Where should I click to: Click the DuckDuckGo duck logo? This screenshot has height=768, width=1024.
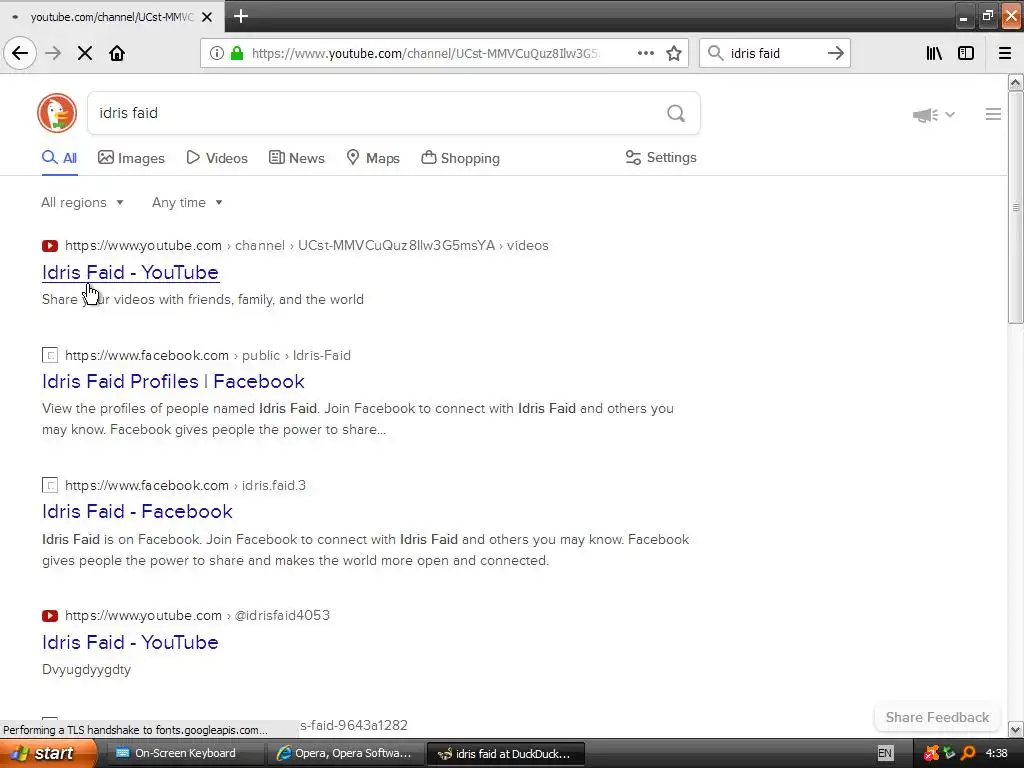click(57, 113)
